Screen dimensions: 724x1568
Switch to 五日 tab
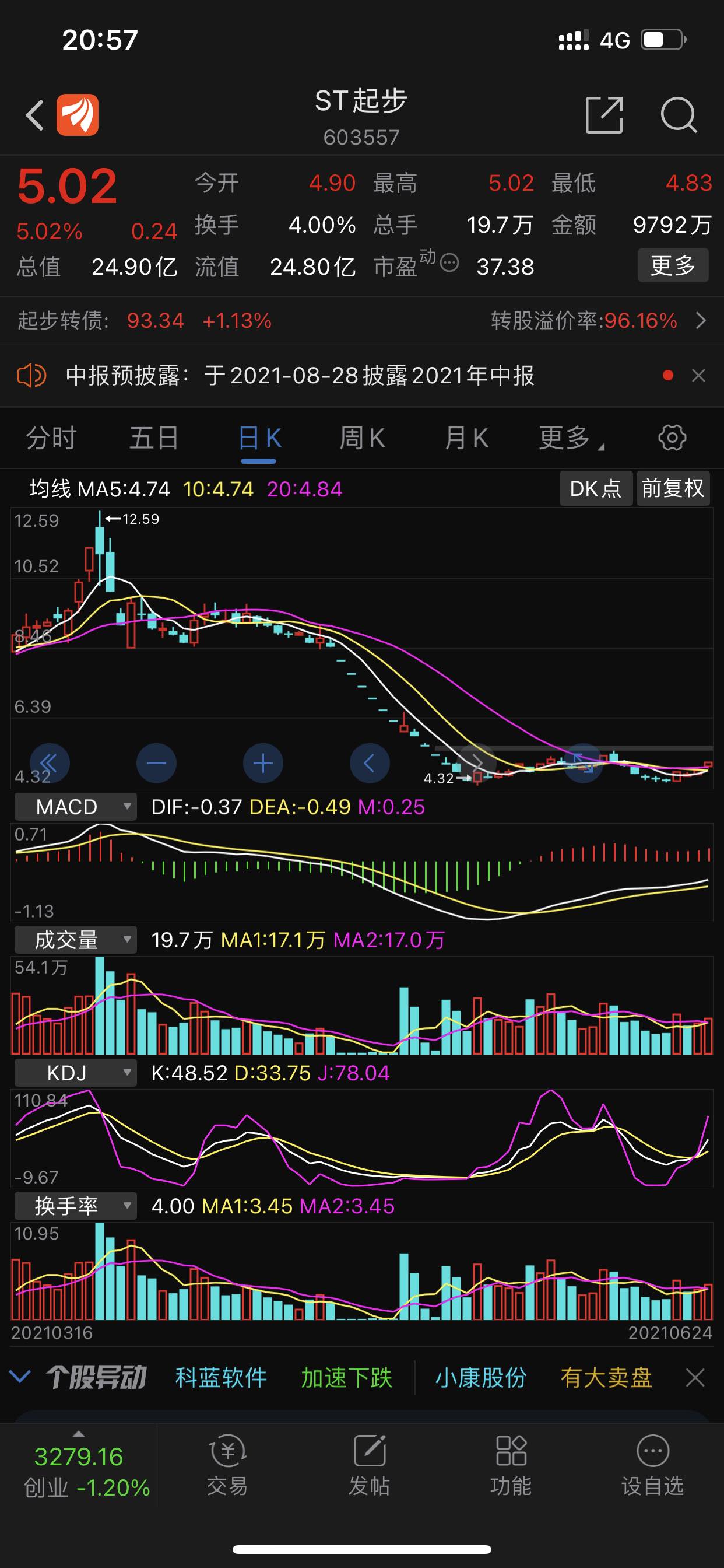pyautogui.click(x=154, y=437)
